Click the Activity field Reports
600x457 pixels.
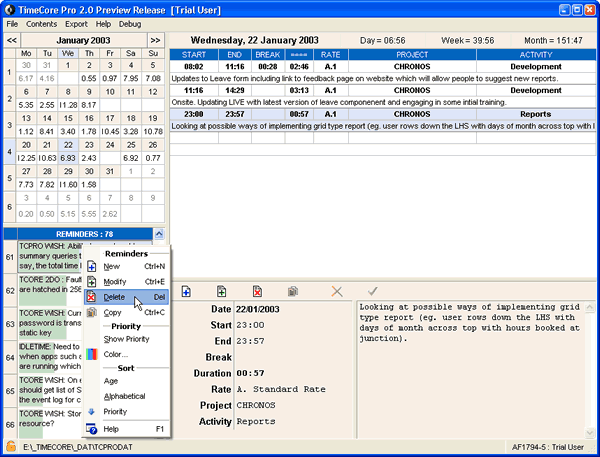(293, 421)
